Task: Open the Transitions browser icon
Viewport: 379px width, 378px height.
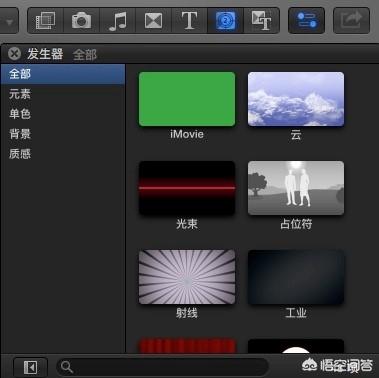Action: point(153,21)
